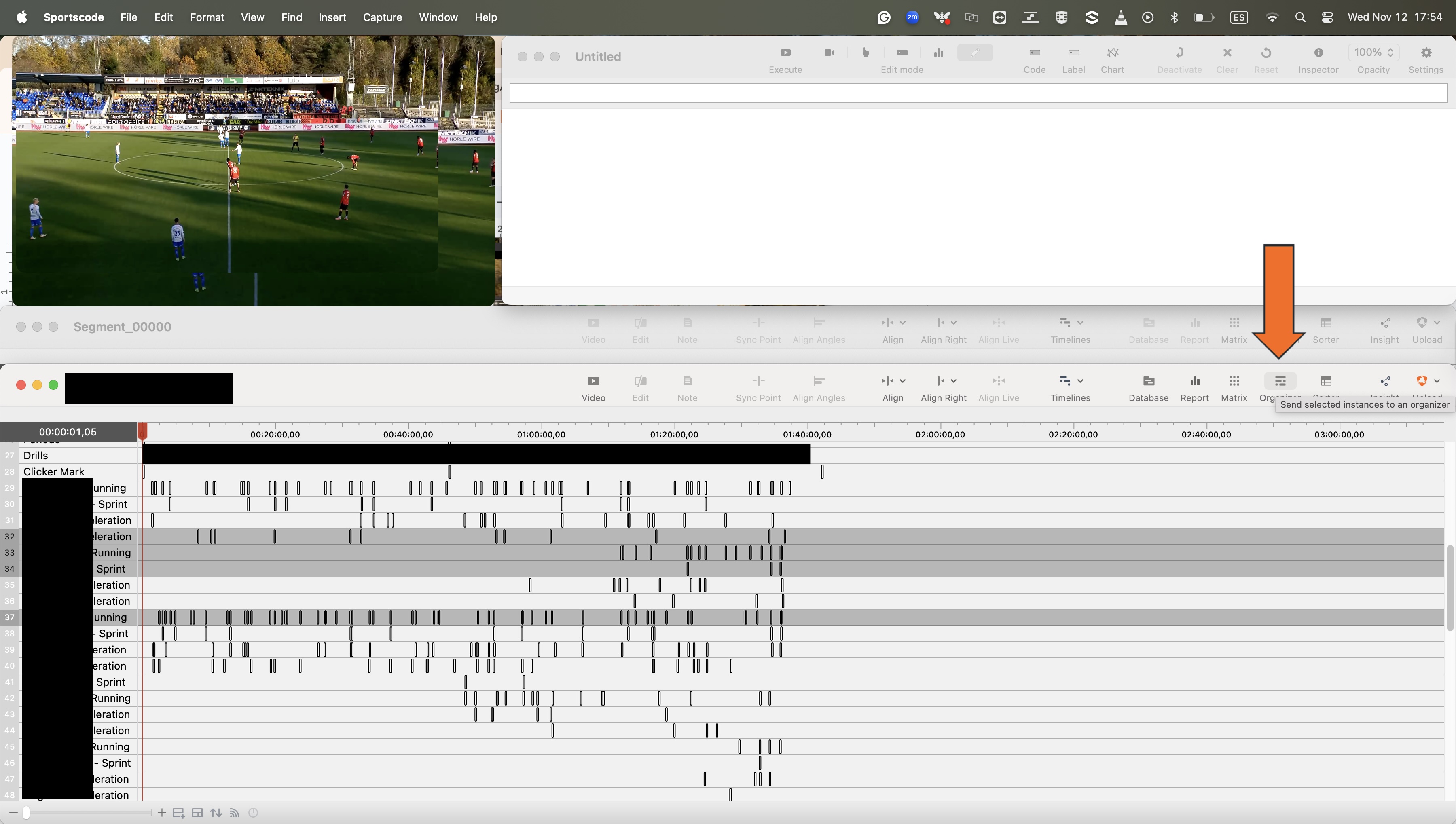1456x824 pixels.
Task: Open the Insert menu
Action: (332, 17)
